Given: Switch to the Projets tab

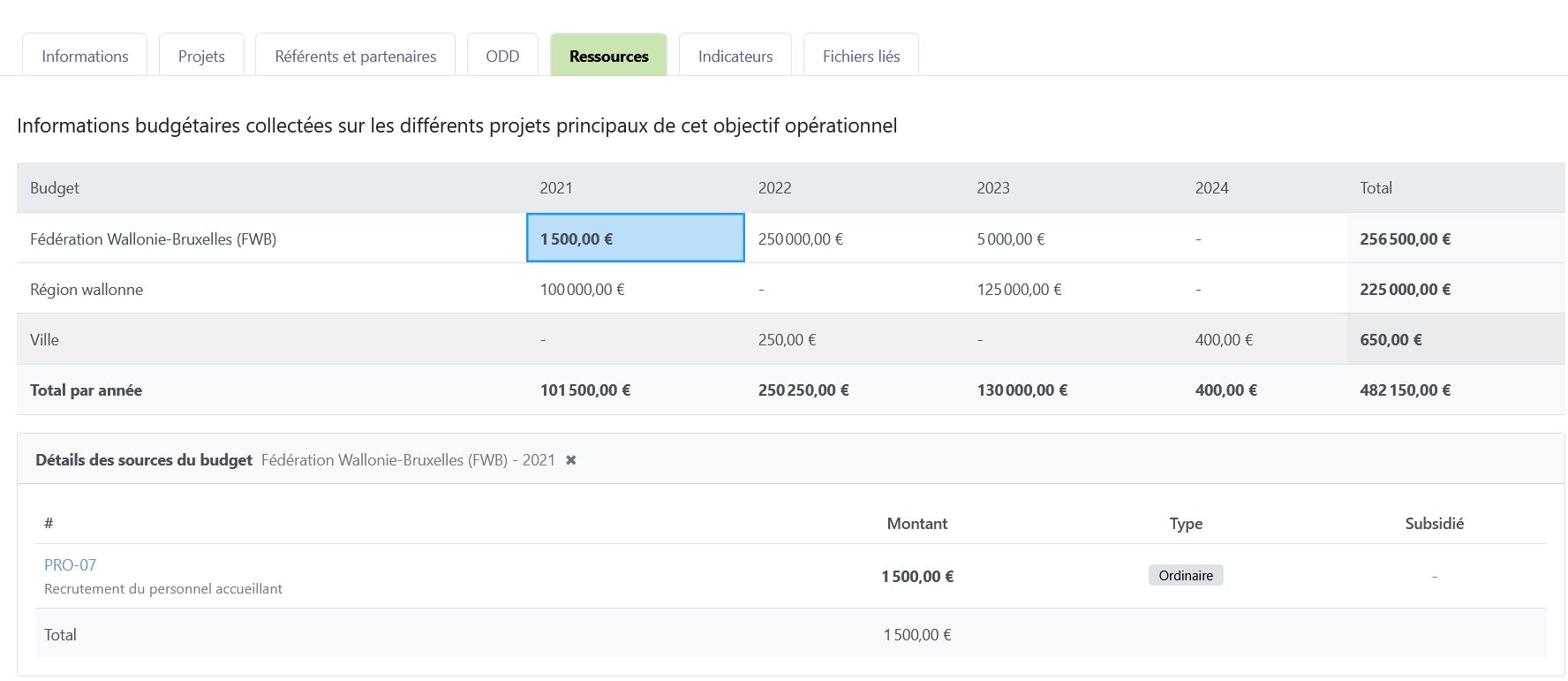Looking at the screenshot, I should (201, 56).
